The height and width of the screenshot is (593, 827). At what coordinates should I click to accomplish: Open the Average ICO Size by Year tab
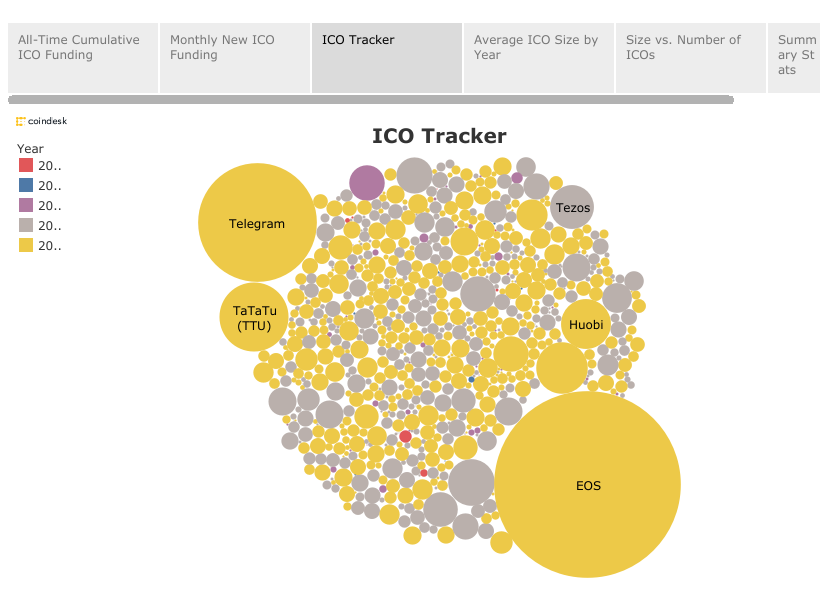pyautogui.click(x=538, y=58)
